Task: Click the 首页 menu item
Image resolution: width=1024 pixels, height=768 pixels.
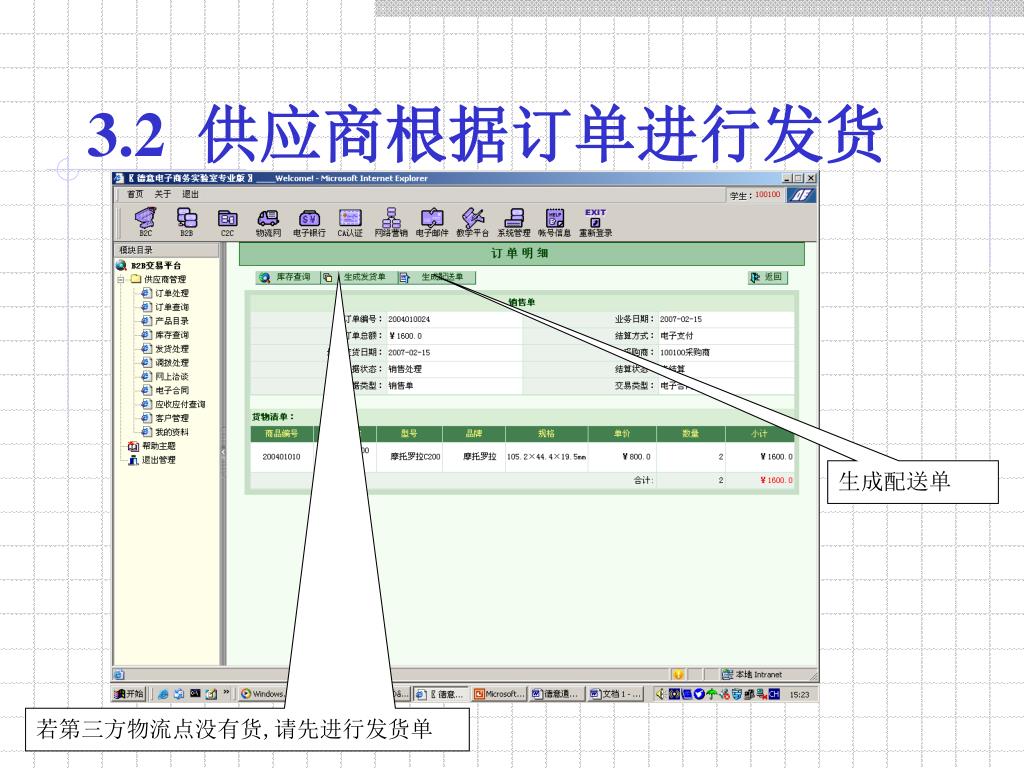Action: [x=135, y=194]
